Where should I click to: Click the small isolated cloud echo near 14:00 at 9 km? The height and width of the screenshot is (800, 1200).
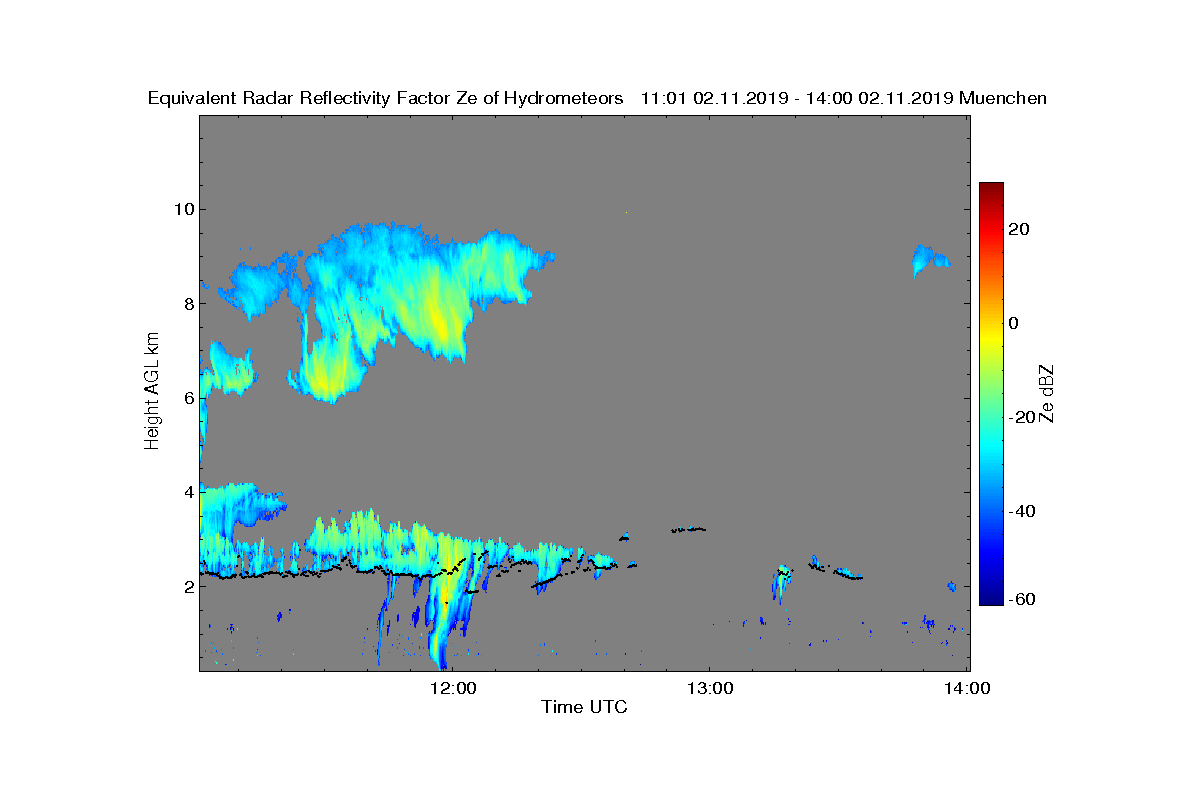pyautogui.click(x=929, y=260)
